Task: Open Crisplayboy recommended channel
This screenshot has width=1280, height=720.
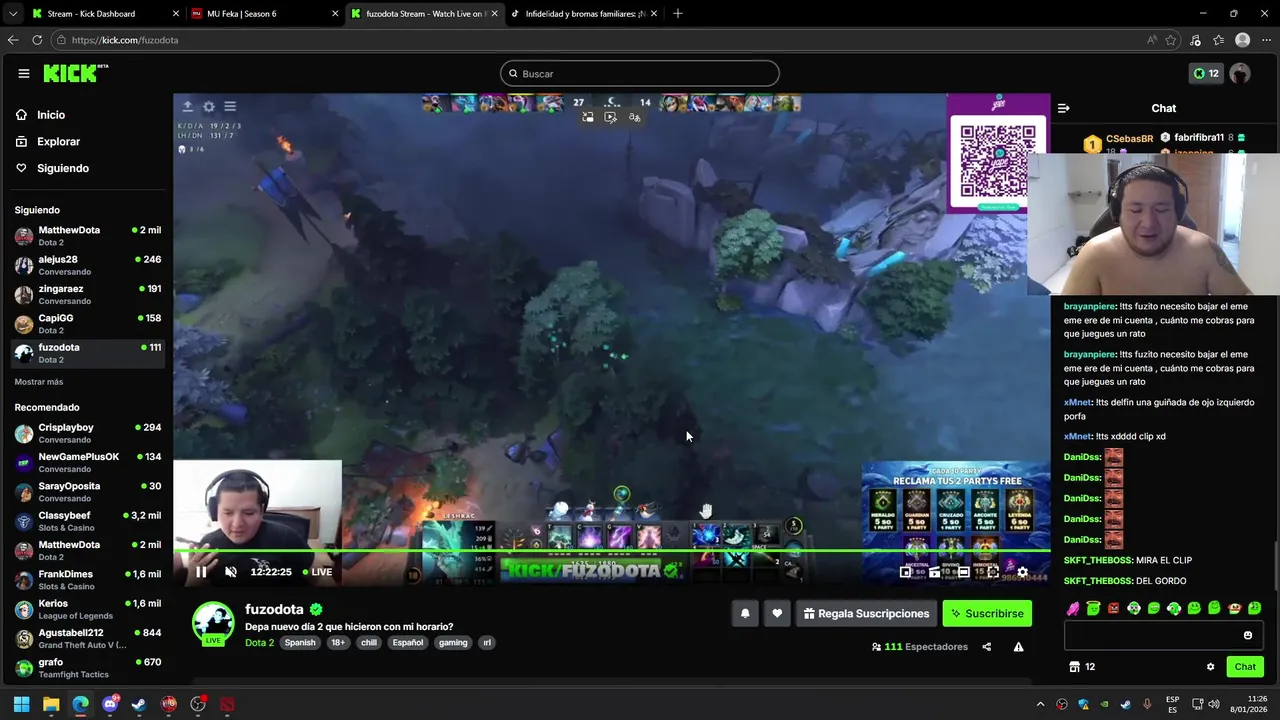Action: coord(88,433)
